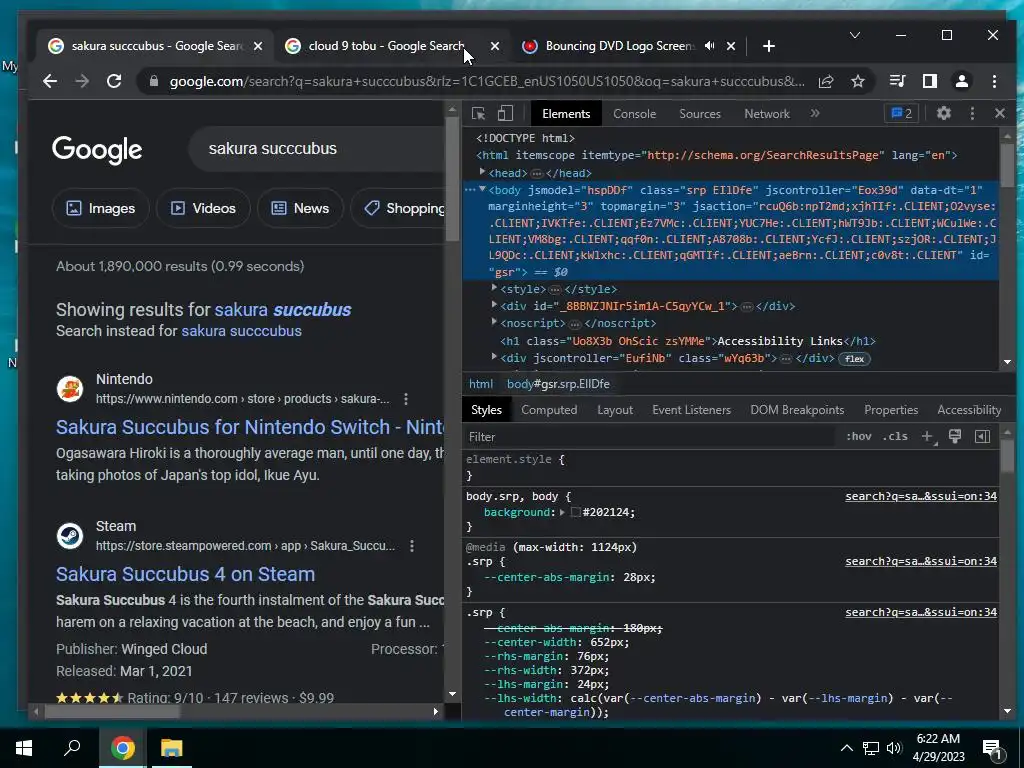Expand the style element node
This screenshot has width=1024, height=768.
[x=494, y=288]
